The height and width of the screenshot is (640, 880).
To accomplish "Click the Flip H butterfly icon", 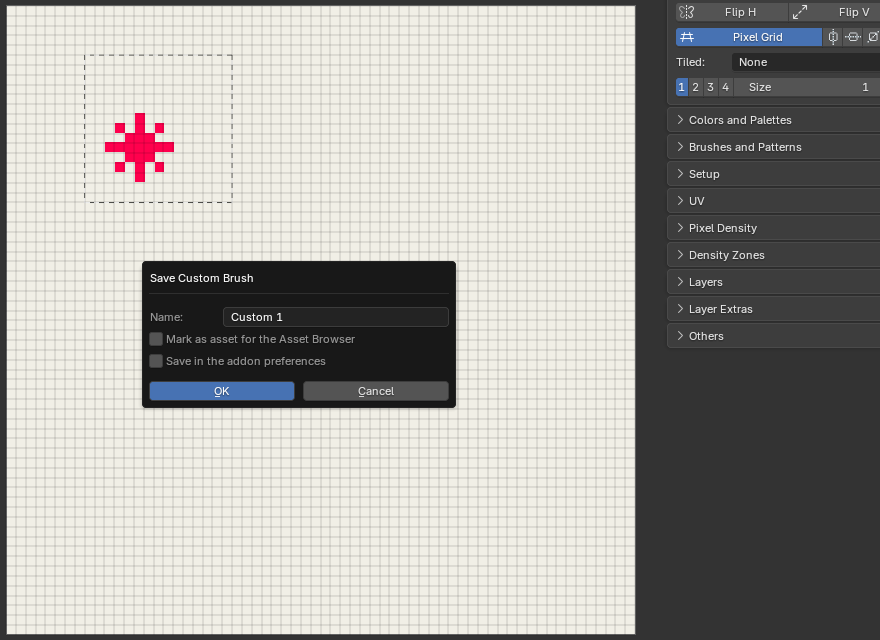I will 686,12.
